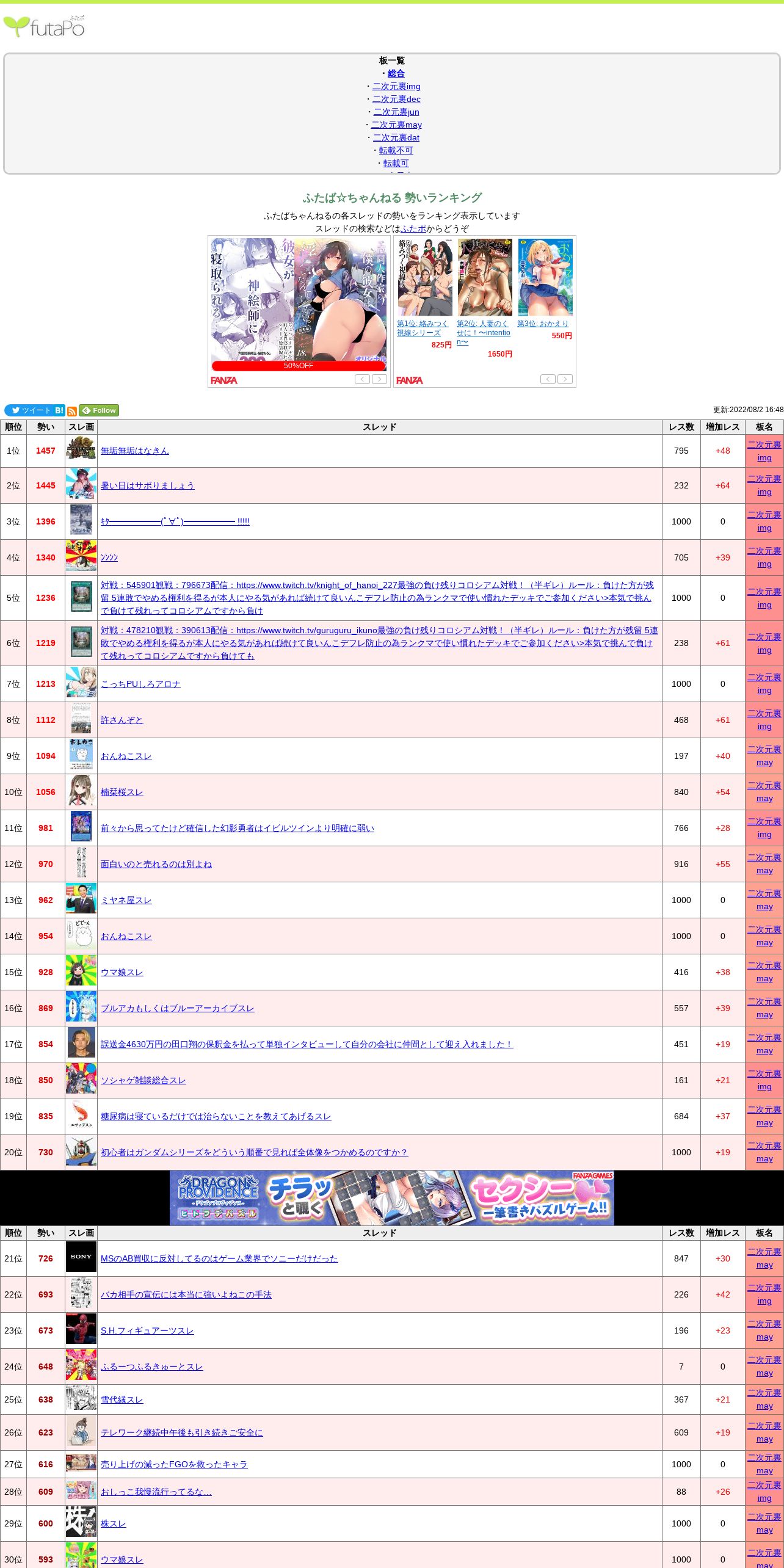This screenshot has height=1568, width=784.
Task: Click the 更新:2022/08/2 16:48 timestamp
Action: [748, 410]
